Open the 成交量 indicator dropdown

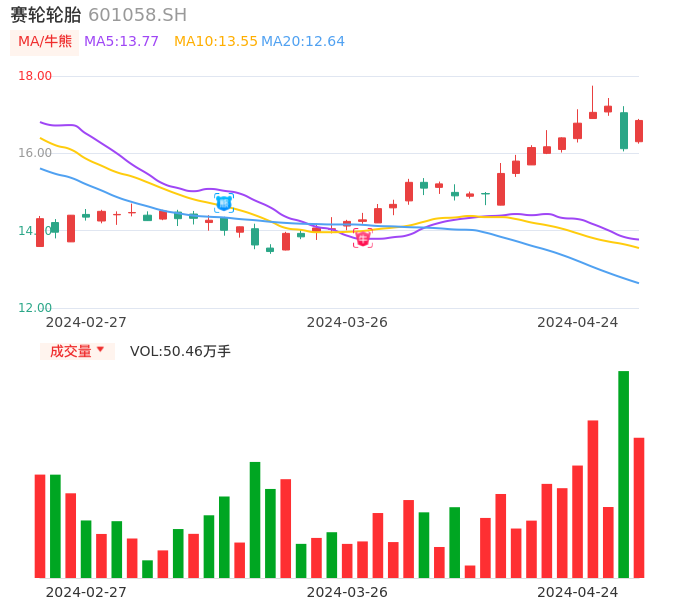(x=77, y=351)
